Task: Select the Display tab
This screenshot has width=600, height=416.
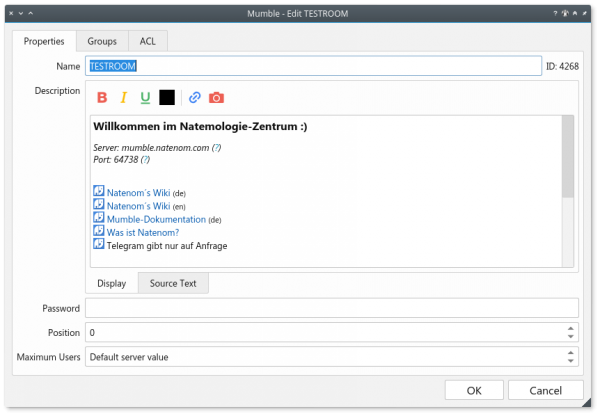Action: 111,283
